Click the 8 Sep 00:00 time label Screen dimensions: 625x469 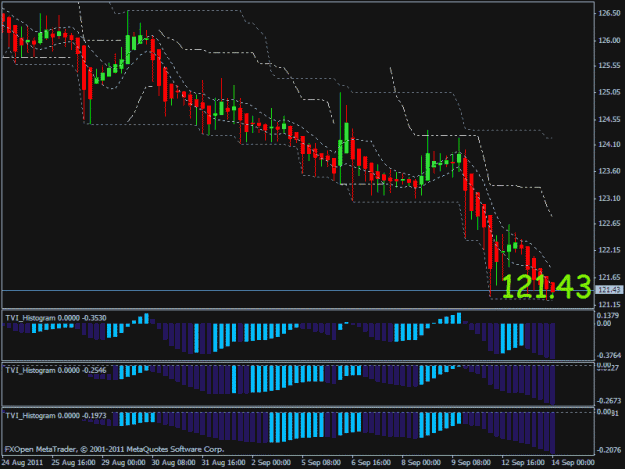tap(421, 462)
